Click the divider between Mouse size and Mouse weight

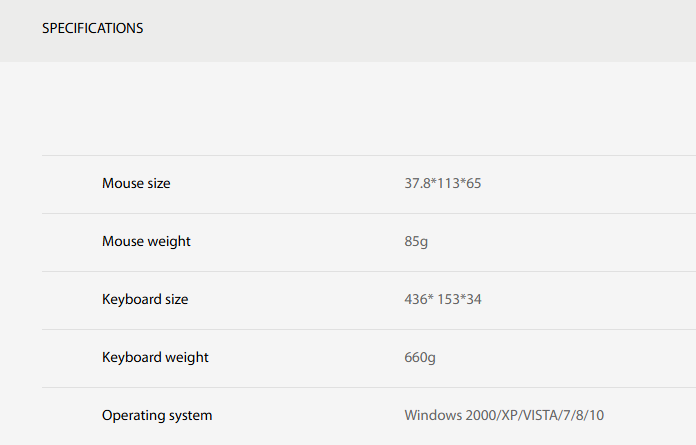click(368, 213)
